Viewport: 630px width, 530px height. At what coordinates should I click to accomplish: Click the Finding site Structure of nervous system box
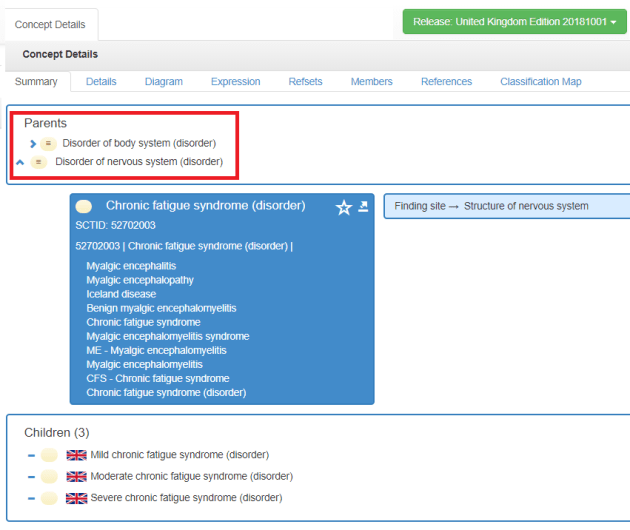(505, 206)
